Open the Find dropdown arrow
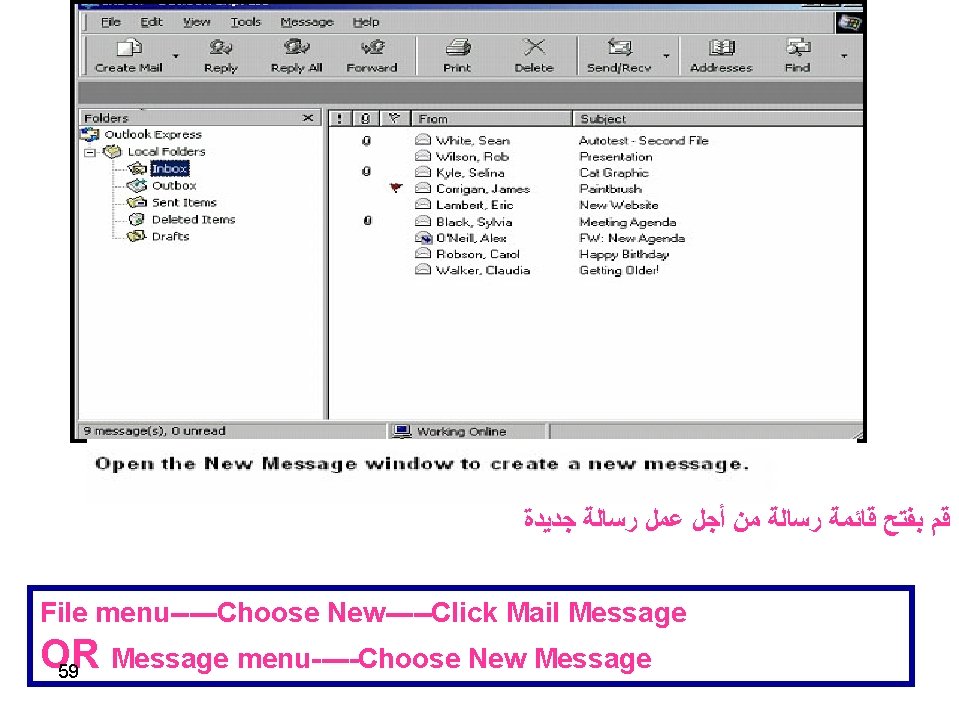This screenshot has width=959, height=719. tap(844, 56)
